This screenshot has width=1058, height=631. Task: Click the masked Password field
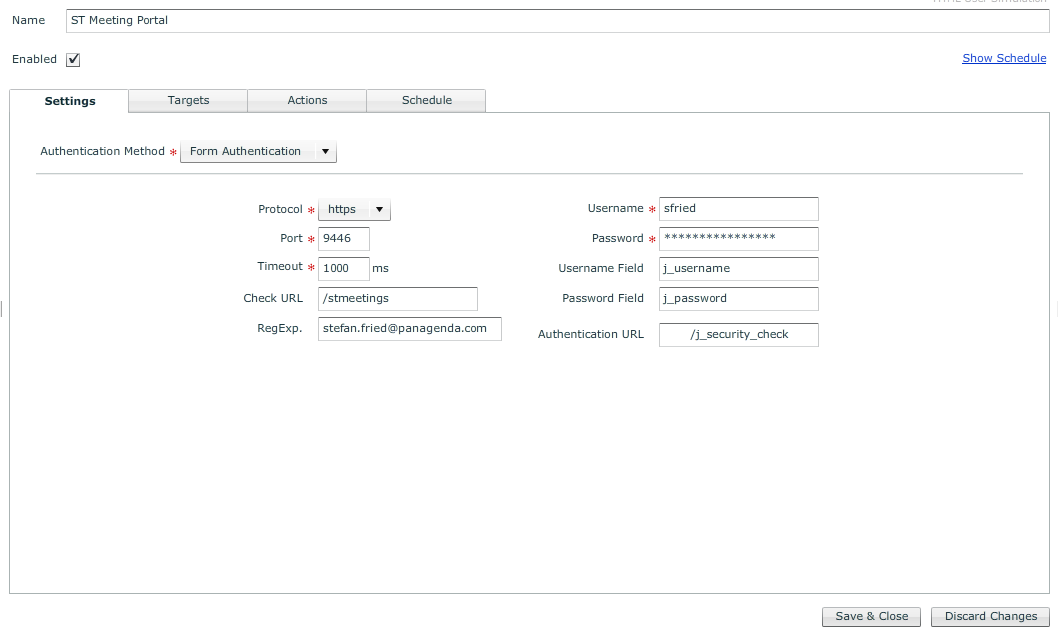coord(738,239)
